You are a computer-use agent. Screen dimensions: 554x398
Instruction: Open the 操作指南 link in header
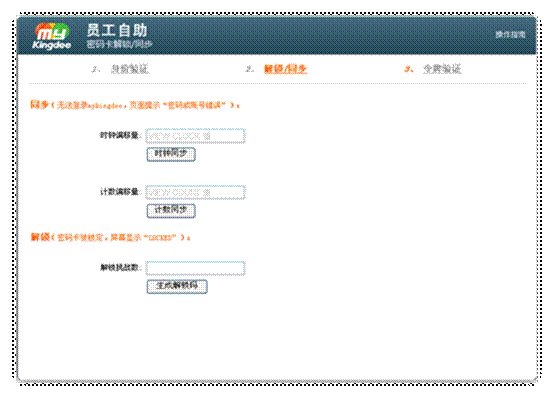click(510, 34)
